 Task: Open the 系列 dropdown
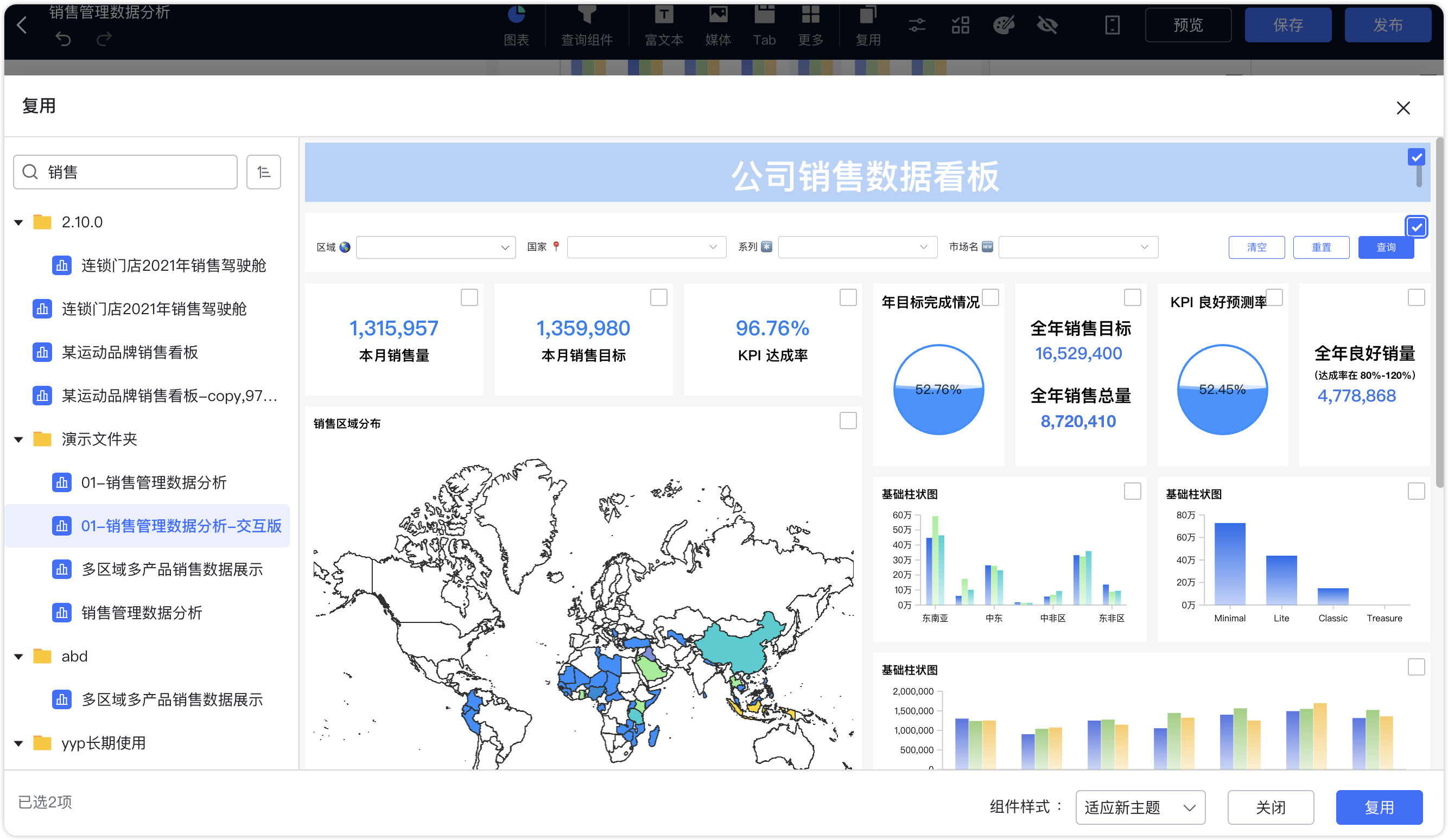pos(858,247)
